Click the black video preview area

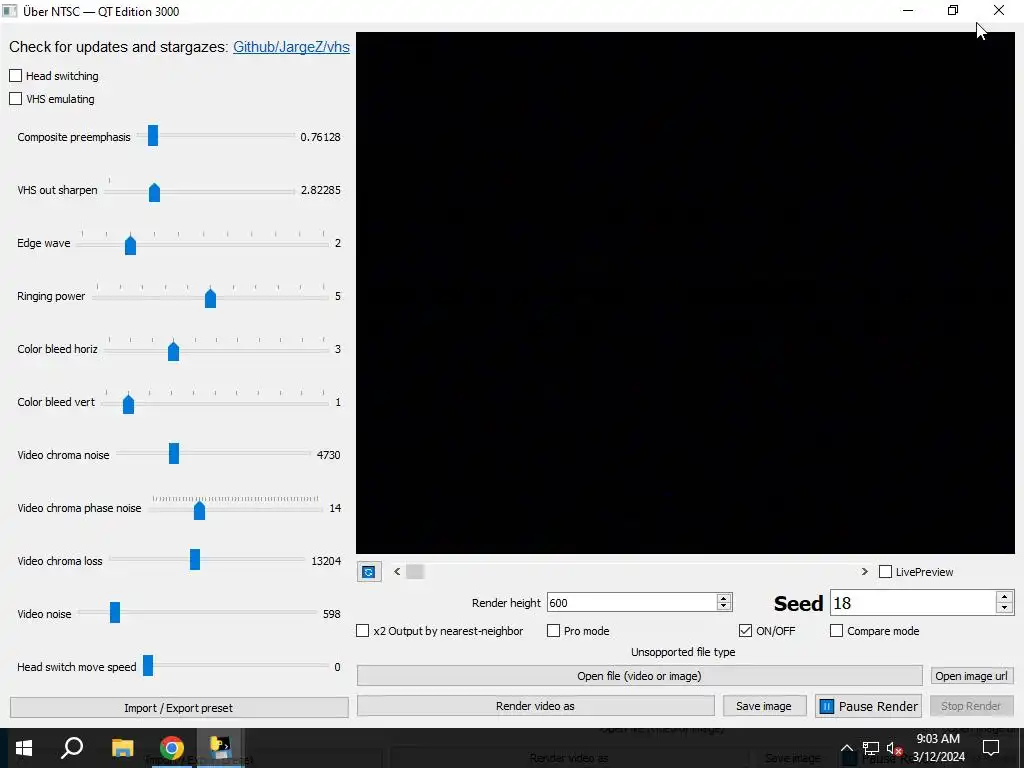click(x=685, y=293)
